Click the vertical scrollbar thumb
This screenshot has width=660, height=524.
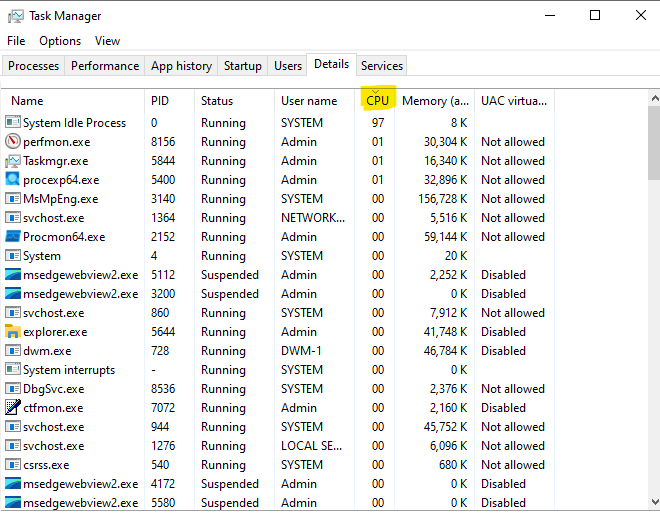click(x=655, y=143)
